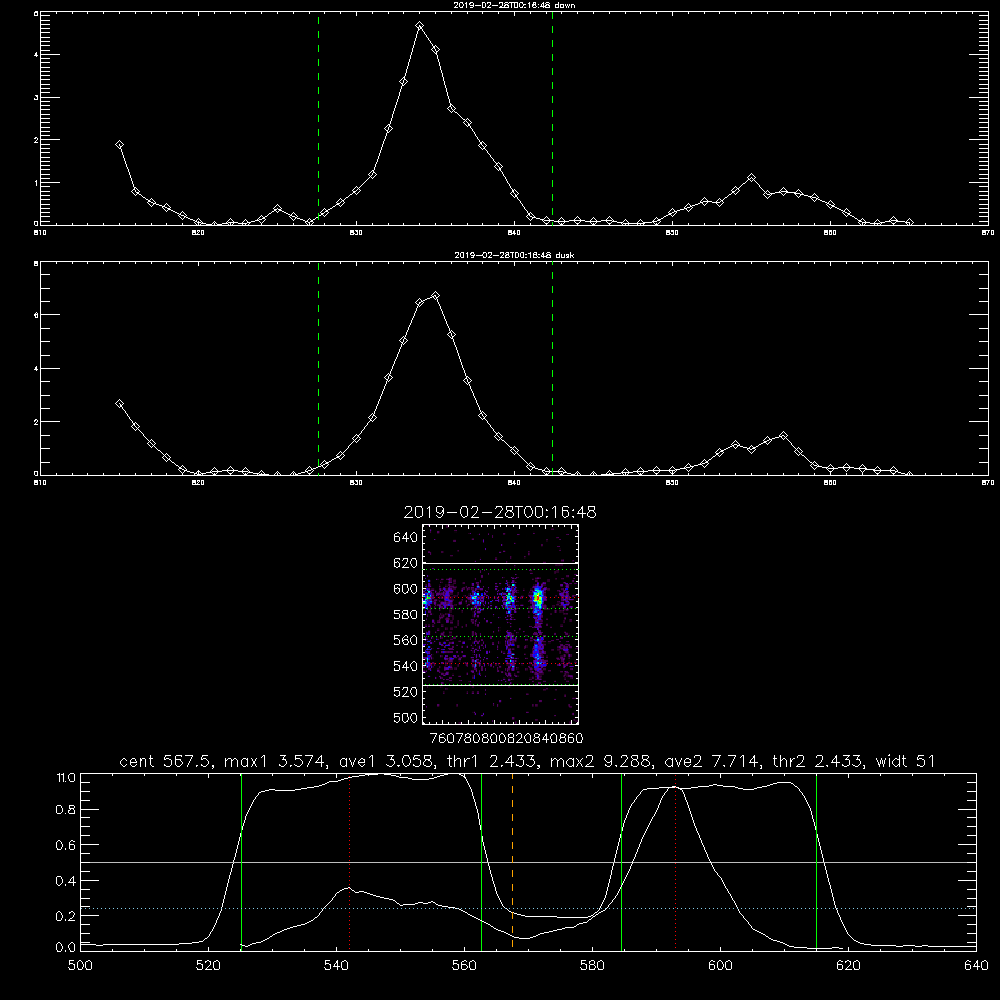1000x1000 pixels.
Task: Click the 0.2 label on bottom plot y-axis
Action: click(66, 916)
